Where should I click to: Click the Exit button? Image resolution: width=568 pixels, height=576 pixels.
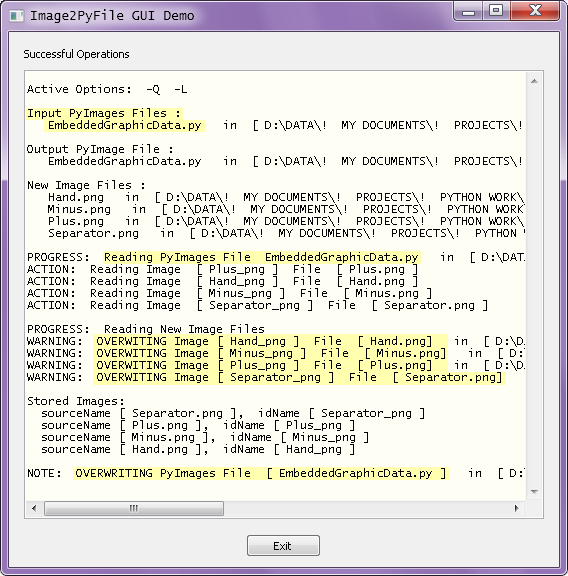tap(283, 546)
